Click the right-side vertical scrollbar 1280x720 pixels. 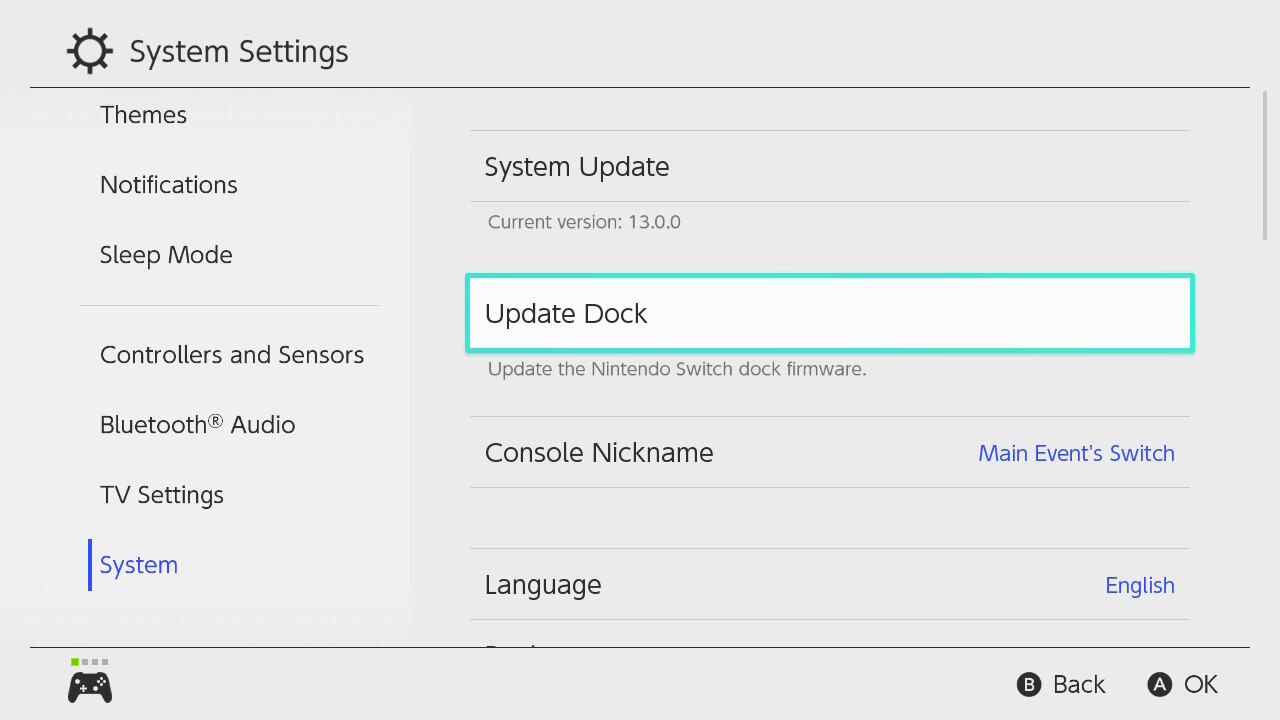pyautogui.click(x=1265, y=166)
